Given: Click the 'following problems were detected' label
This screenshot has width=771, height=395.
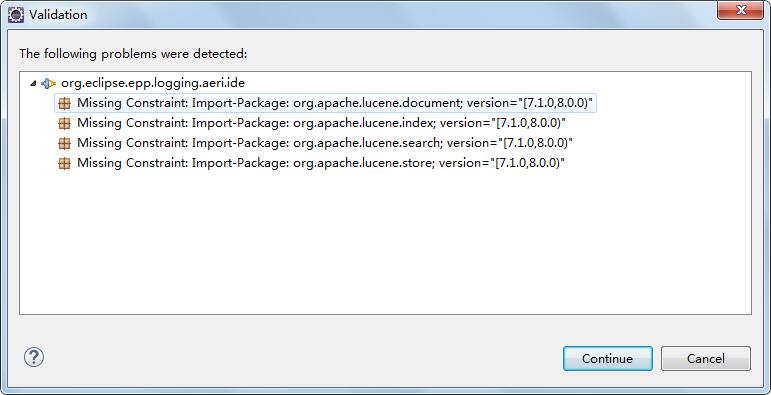Looking at the screenshot, I should [x=133, y=53].
